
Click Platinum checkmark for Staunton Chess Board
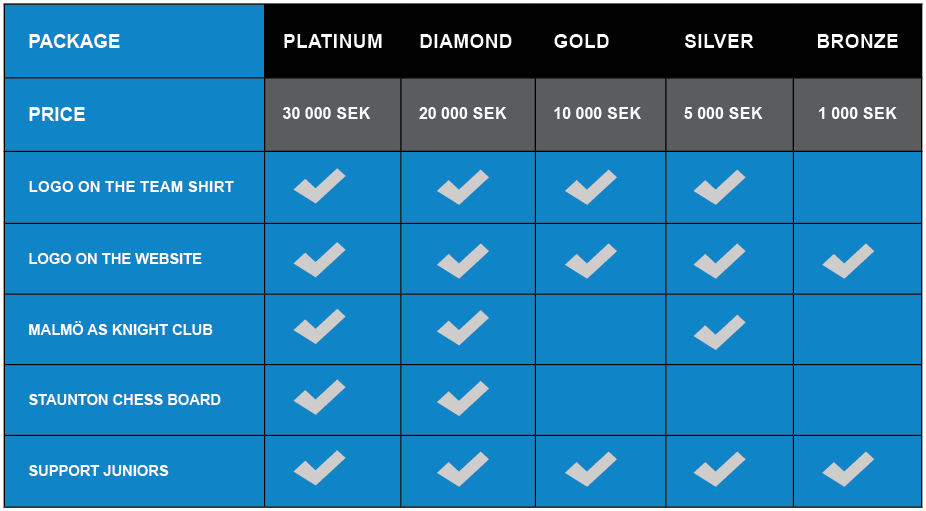coord(319,397)
